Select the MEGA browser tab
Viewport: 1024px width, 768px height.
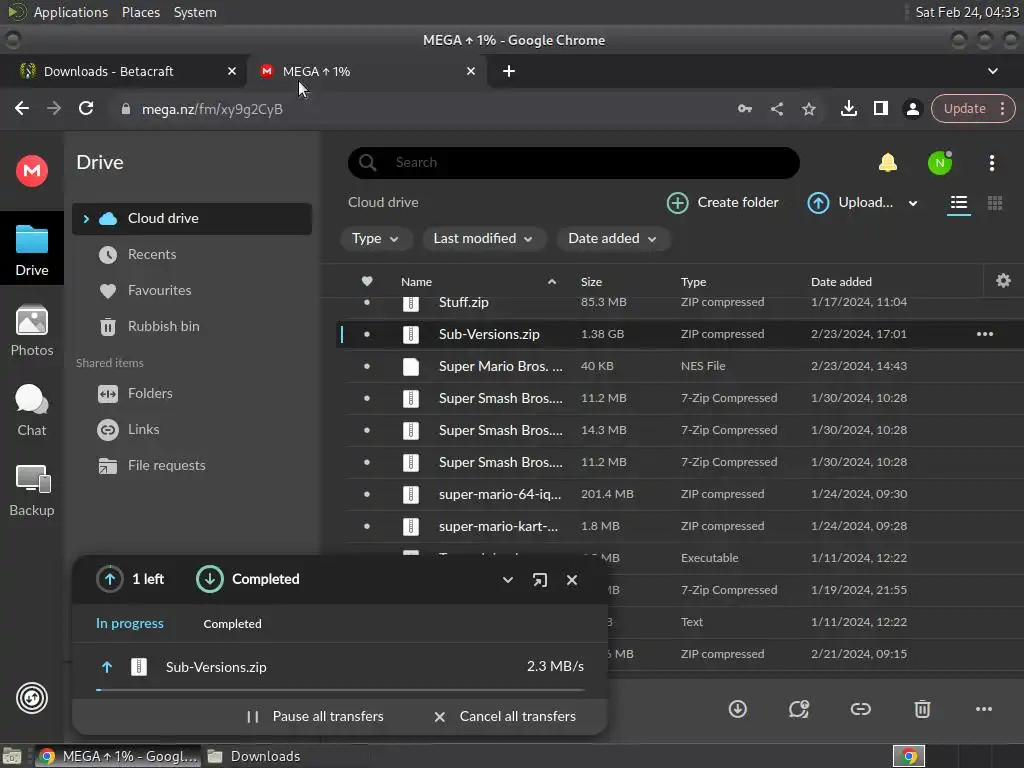coord(367,71)
